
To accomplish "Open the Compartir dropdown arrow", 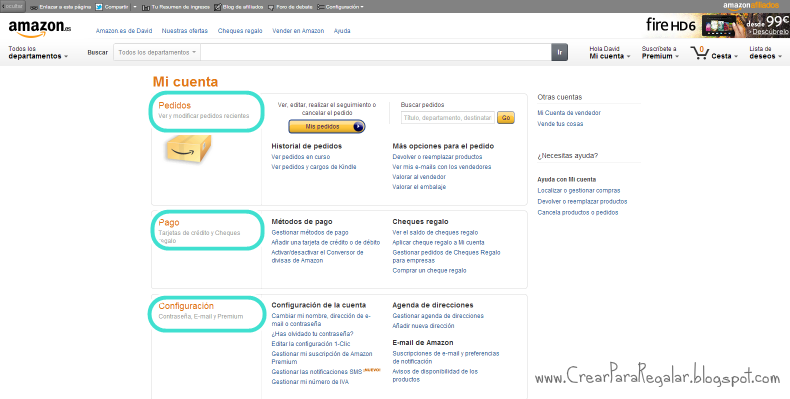I will pos(135,7).
